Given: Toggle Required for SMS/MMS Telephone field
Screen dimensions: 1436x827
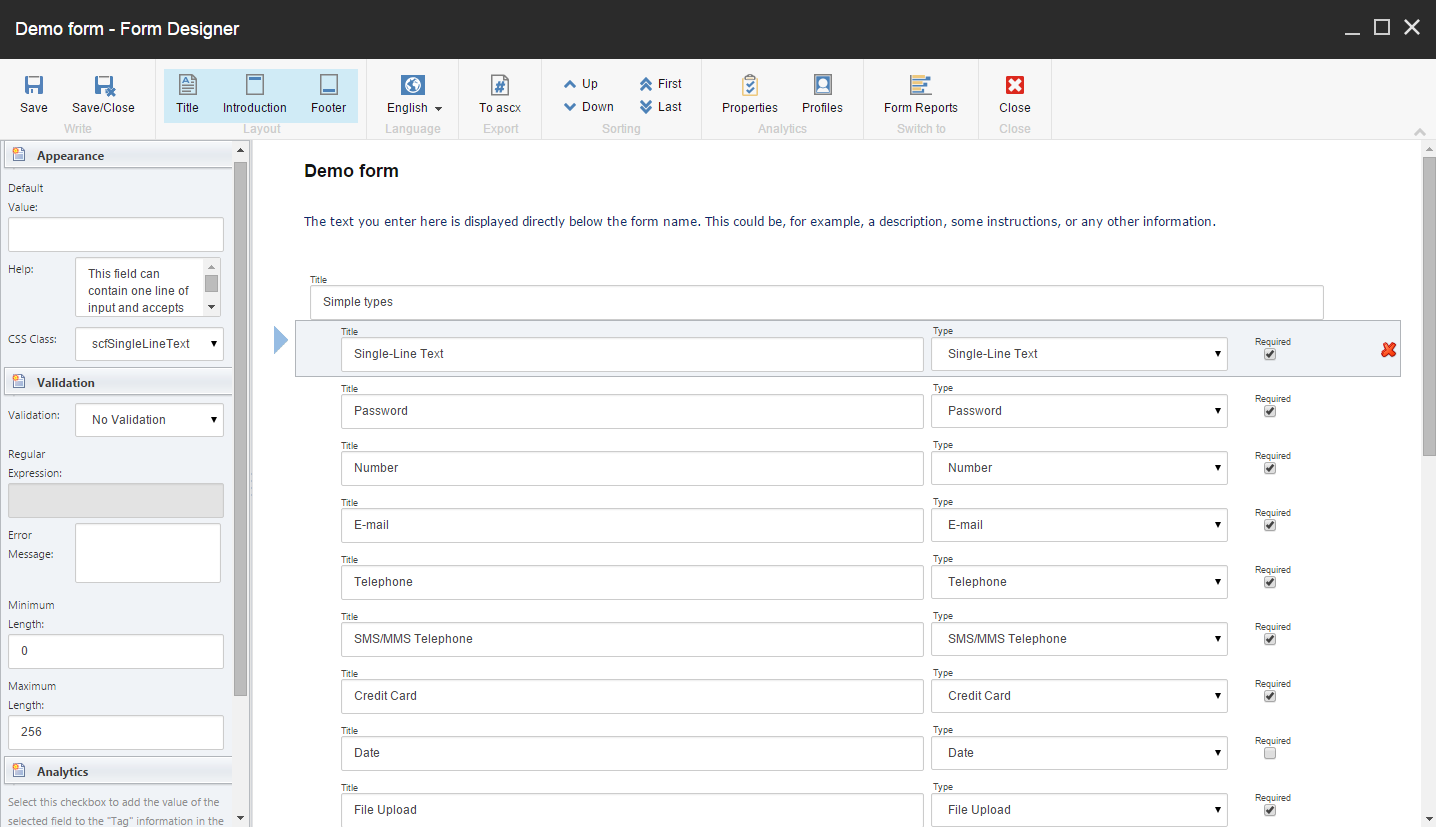Looking at the screenshot, I should tap(1270, 639).
